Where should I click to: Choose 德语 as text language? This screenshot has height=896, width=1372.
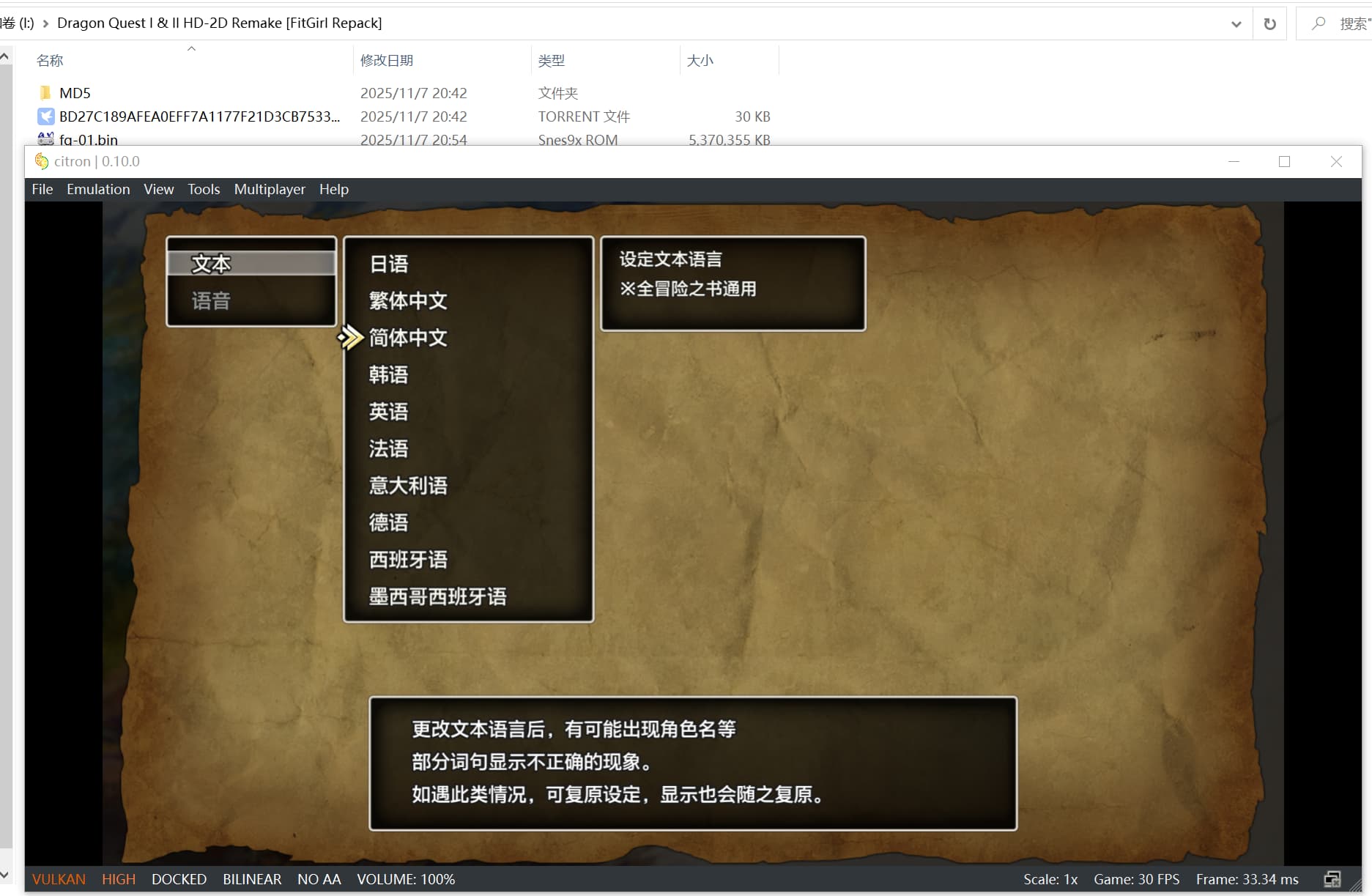[389, 522]
